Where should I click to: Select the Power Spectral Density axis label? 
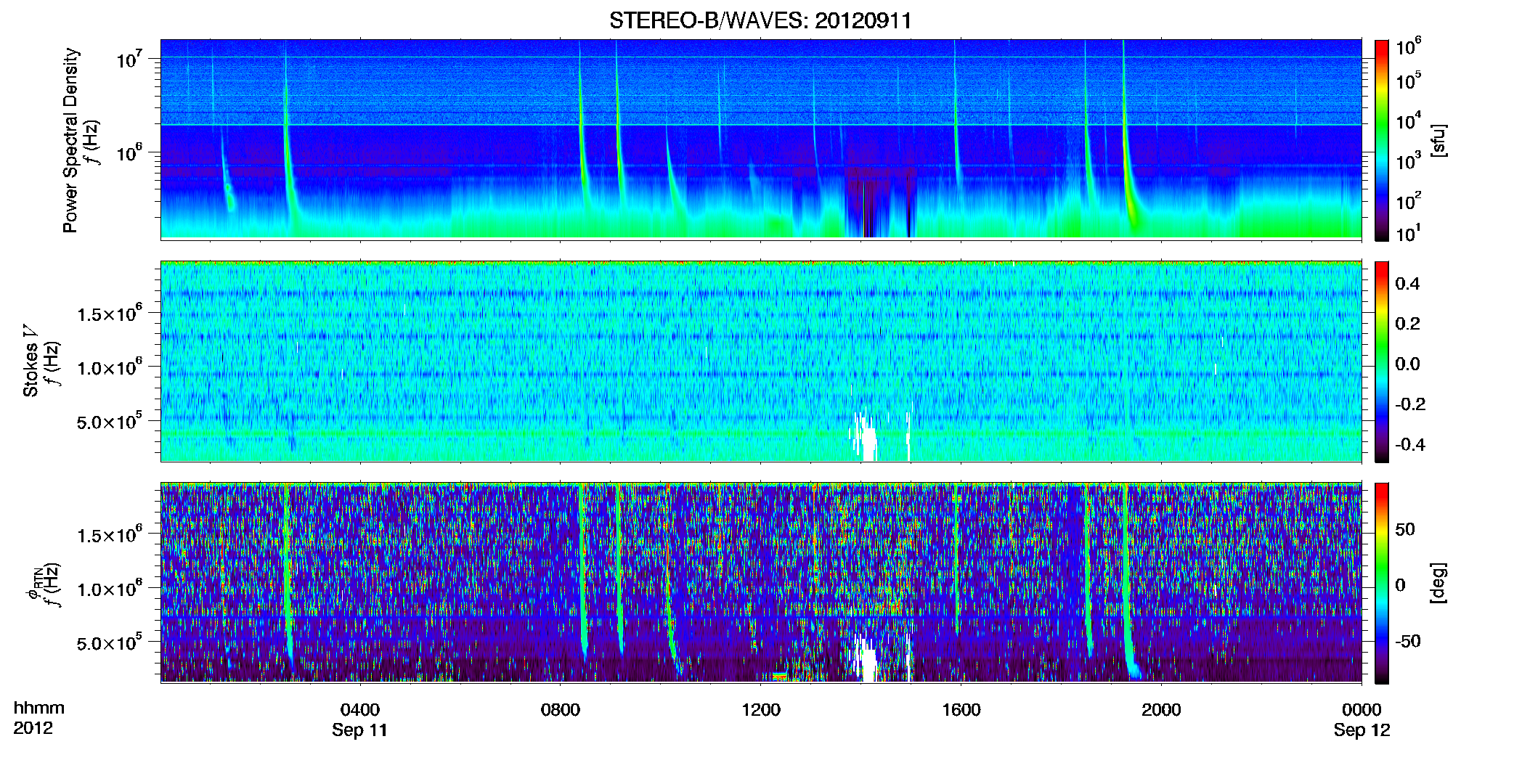coord(70,140)
